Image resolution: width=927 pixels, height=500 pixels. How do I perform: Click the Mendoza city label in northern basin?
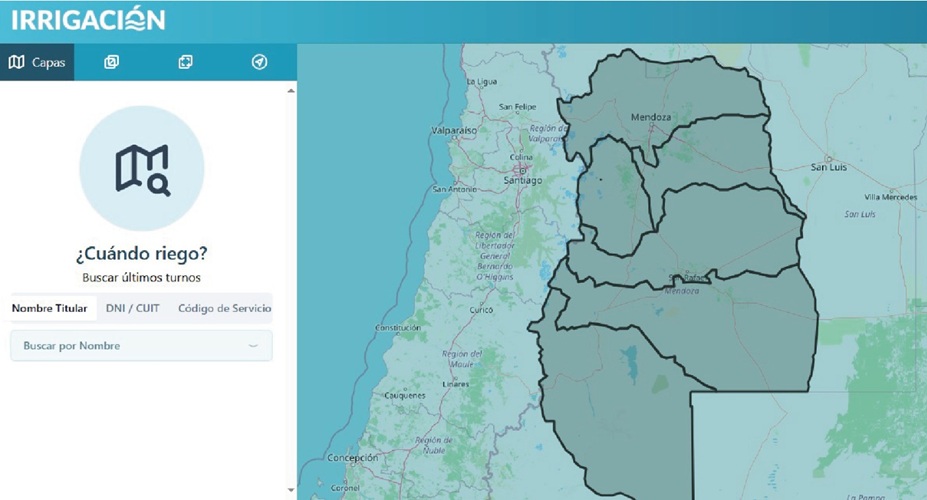pos(650,117)
